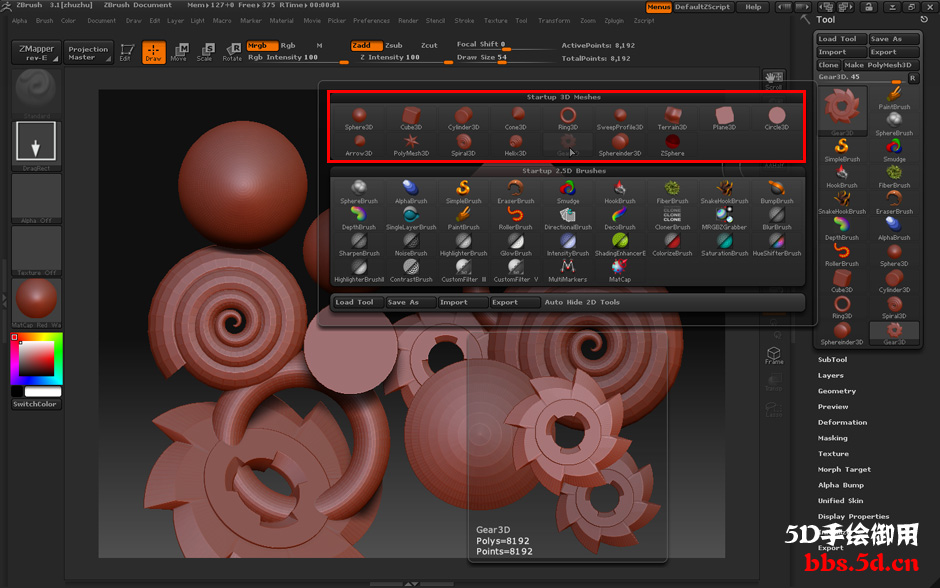Select Spiral3D in the Startup 3D Meshes popup

click(x=463, y=144)
